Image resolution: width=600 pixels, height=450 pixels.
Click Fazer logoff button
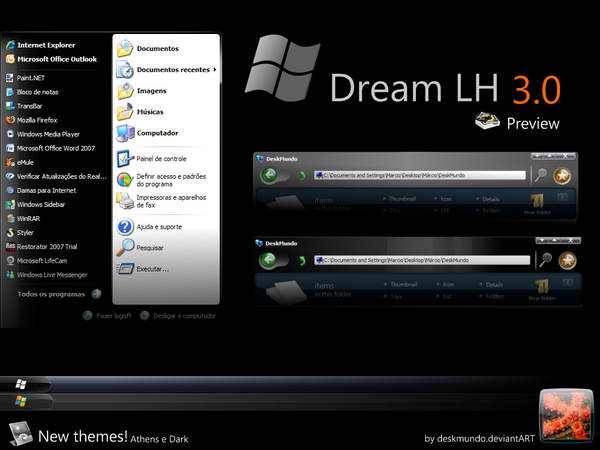click(107, 316)
